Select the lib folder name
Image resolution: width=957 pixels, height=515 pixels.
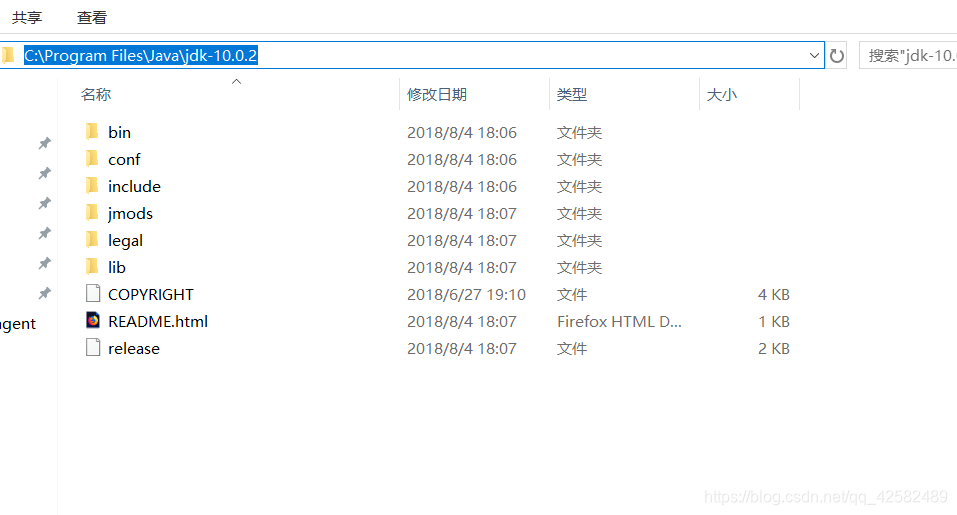(117, 267)
